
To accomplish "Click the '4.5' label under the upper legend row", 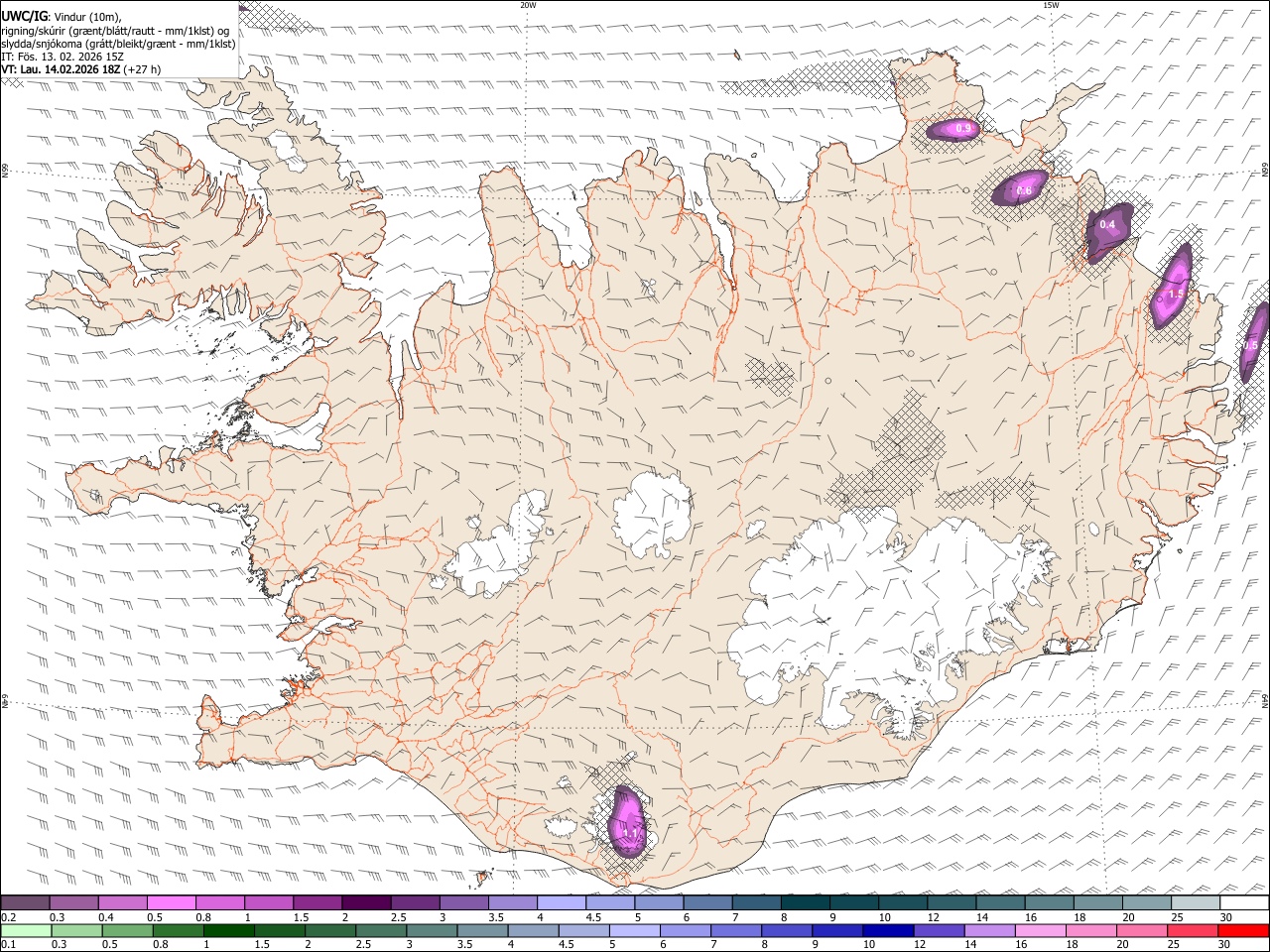I will tap(593, 916).
